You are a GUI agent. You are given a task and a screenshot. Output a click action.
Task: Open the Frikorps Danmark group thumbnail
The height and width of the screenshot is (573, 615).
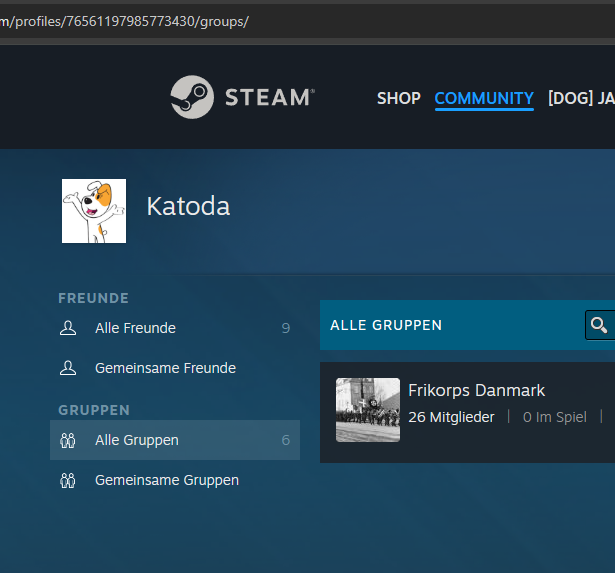coord(368,410)
